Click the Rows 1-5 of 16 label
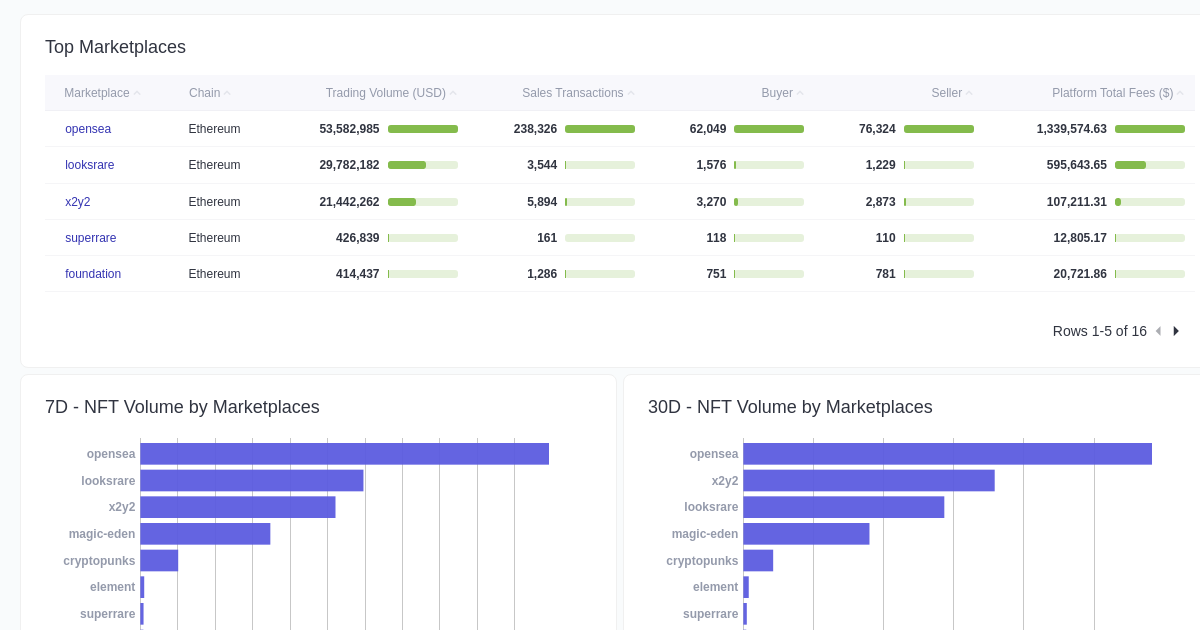The width and height of the screenshot is (1200, 630). click(x=1100, y=331)
